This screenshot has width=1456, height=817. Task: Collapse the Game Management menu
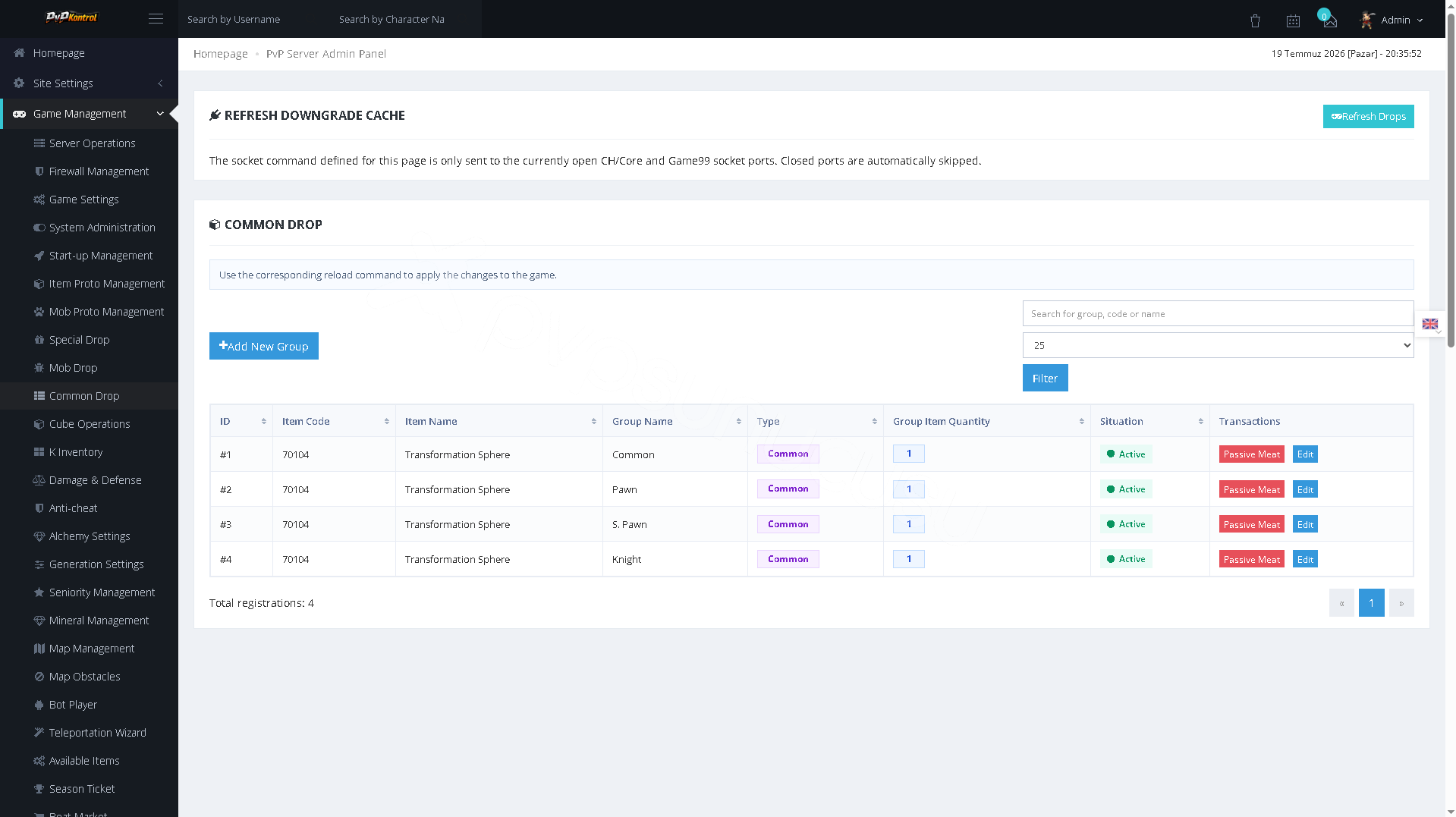pyautogui.click(x=89, y=114)
